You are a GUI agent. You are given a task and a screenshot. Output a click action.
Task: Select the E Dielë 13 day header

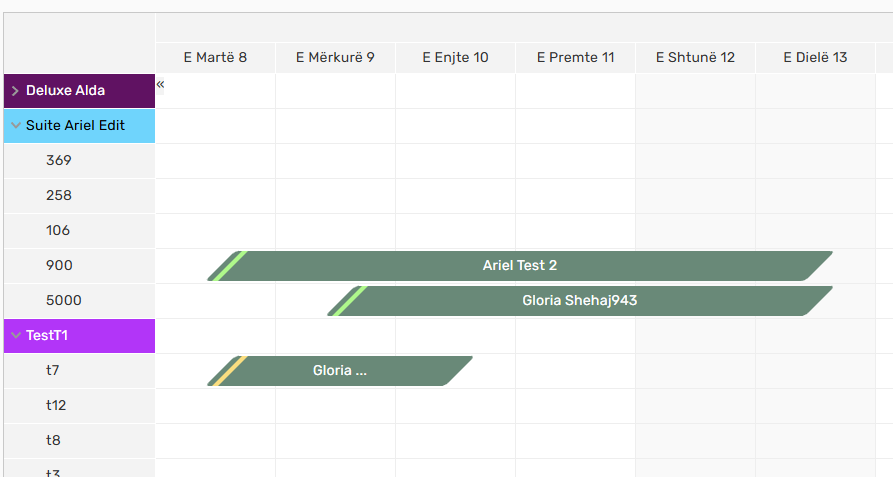(x=815, y=58)
